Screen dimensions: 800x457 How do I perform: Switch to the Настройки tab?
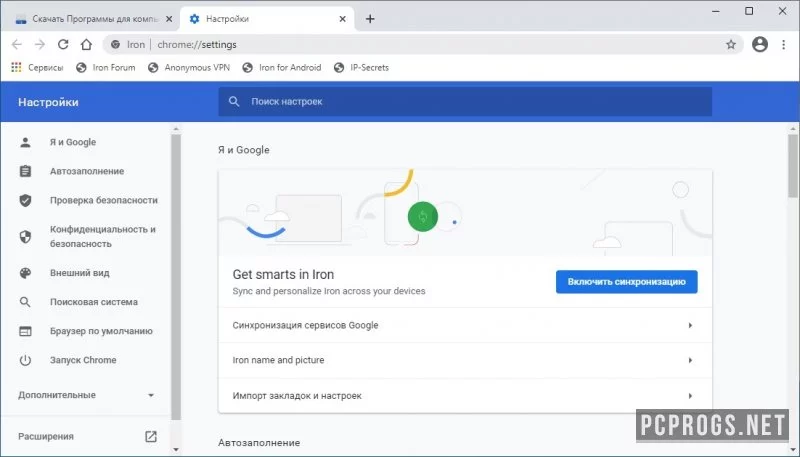pyautogui.click(x=267, y=19)
